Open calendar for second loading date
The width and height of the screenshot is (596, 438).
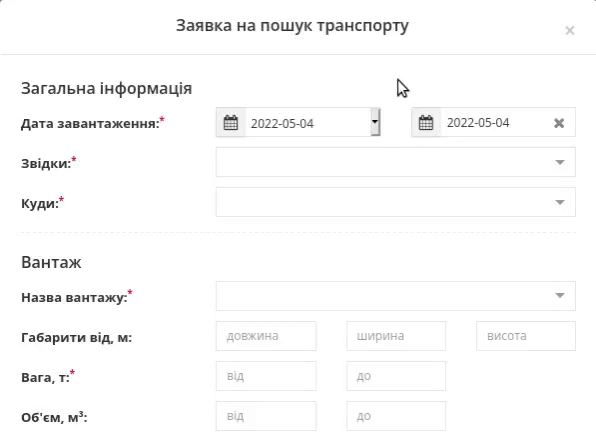[426, 122]
